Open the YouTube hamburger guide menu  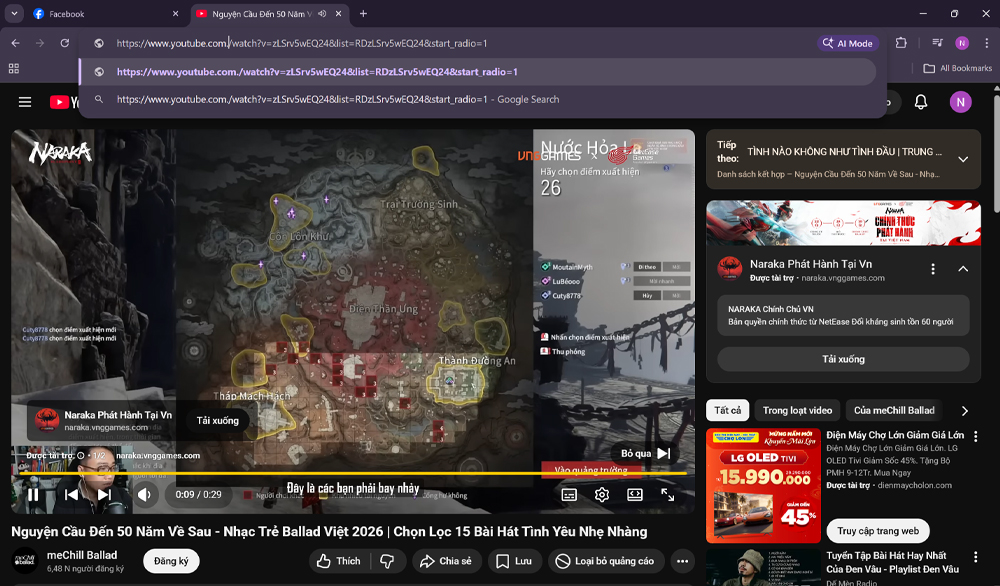[25, 102]
